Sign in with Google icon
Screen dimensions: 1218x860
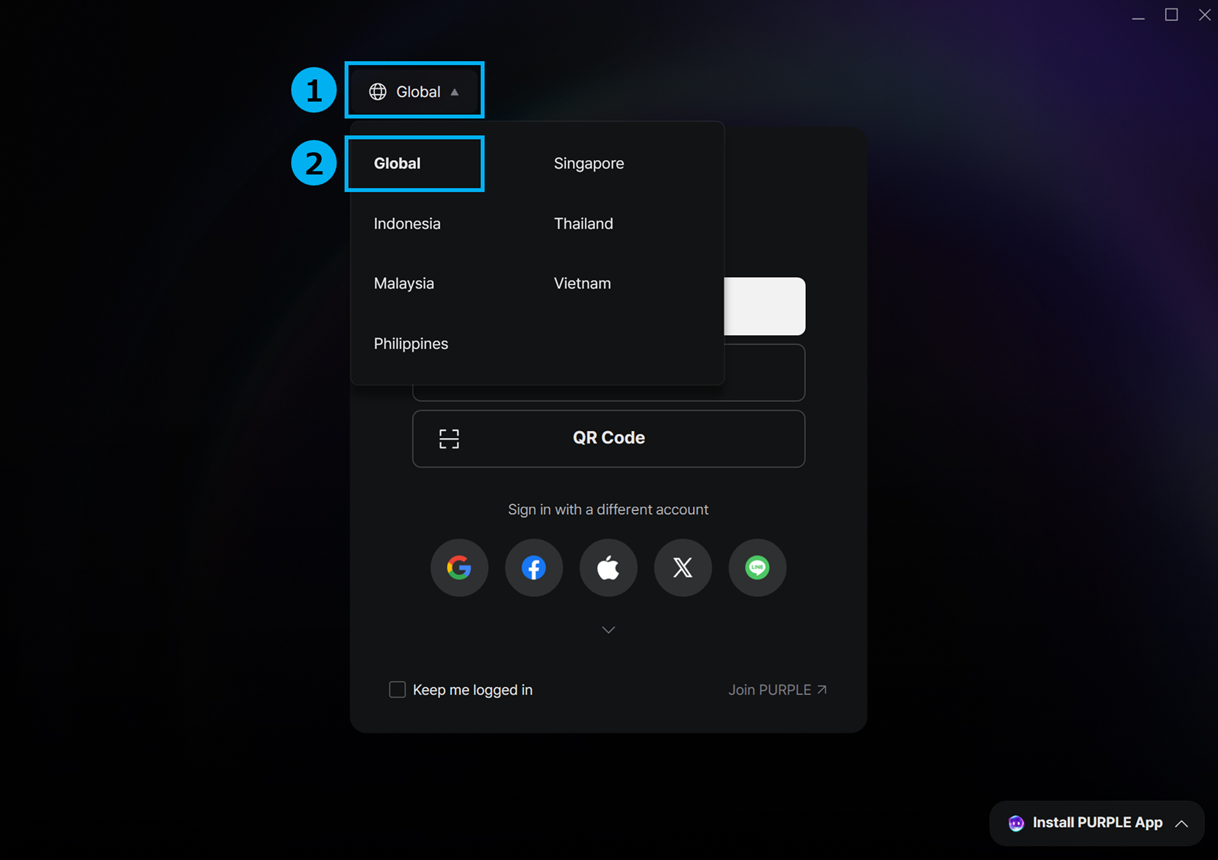(x=459, y=567)
